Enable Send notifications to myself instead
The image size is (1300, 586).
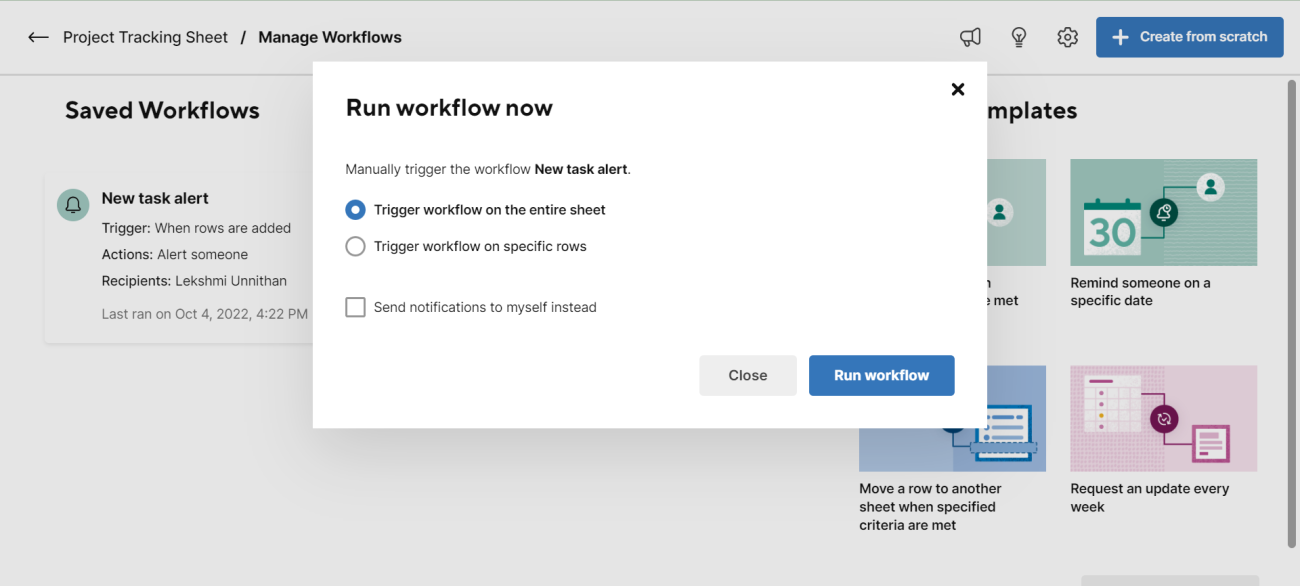pyautogui.click(x=355, y=307)
